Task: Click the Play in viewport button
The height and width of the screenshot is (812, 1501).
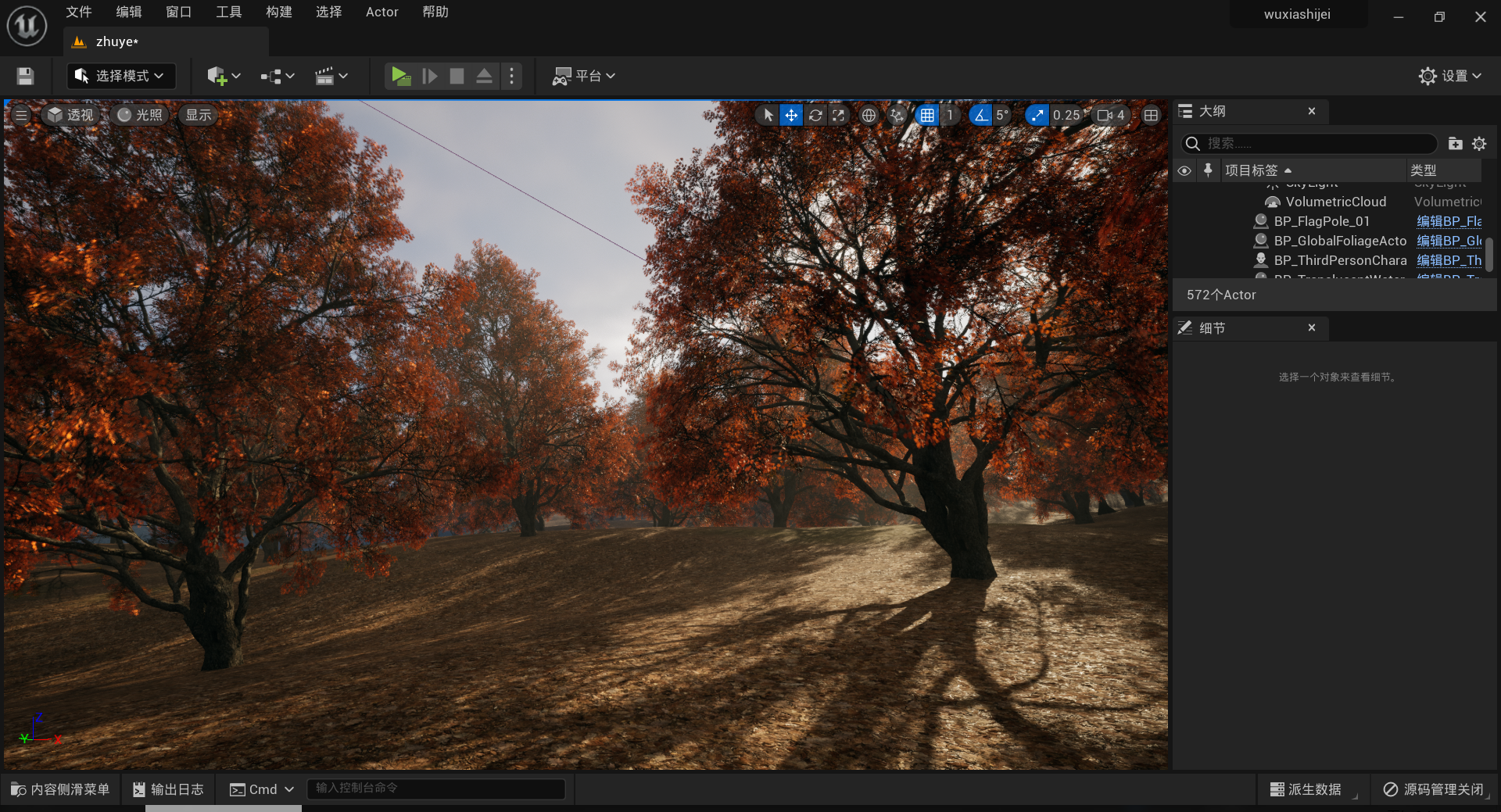Action: pyautogui.click(x=400, y=76)
